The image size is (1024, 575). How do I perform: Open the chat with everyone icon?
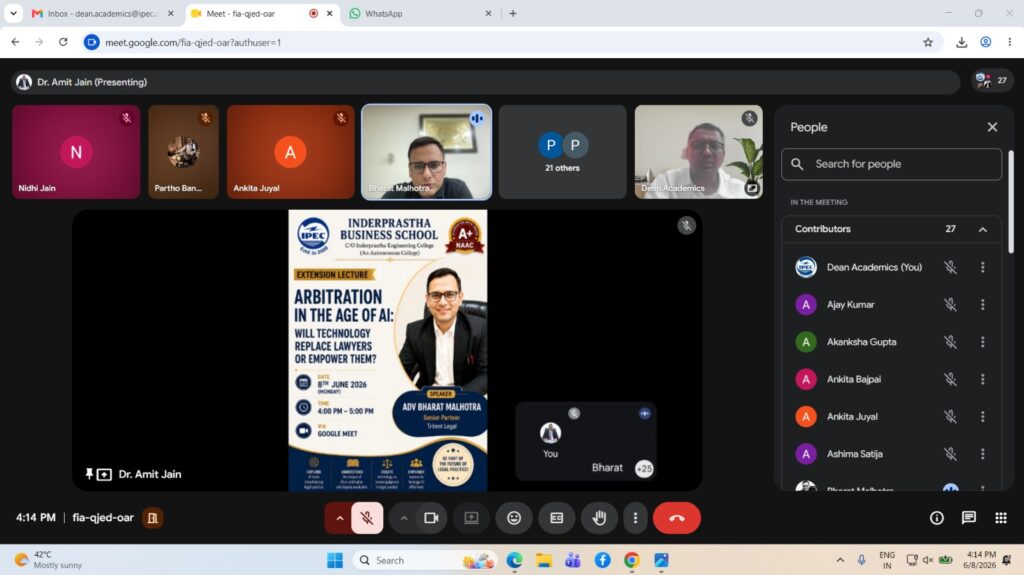coord(968,518)
